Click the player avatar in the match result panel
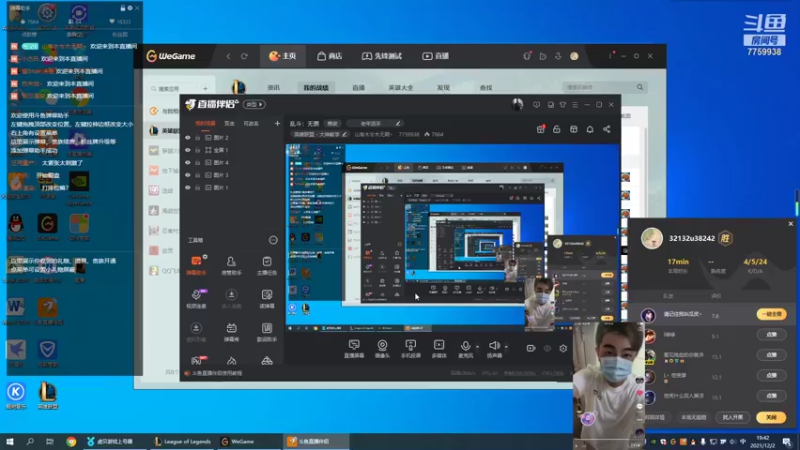800x450 pixels. tap(652, 238)
